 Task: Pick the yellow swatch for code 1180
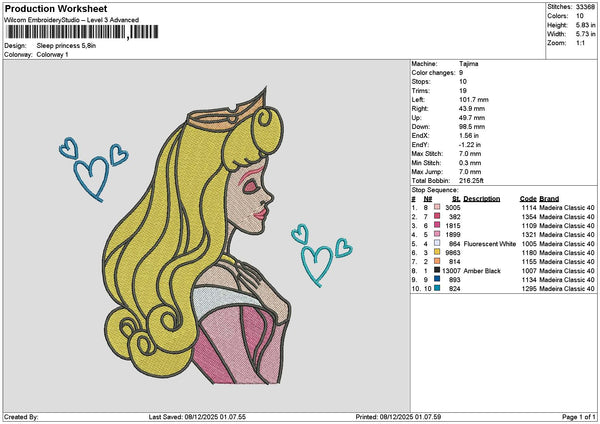(437, 252)
